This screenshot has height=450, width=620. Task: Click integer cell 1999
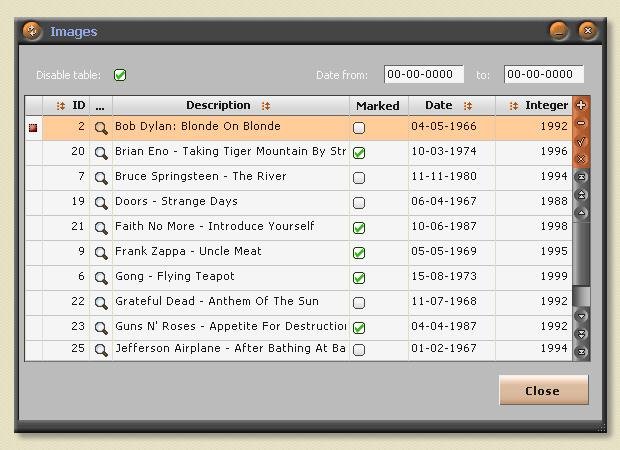pyautogui.click(x=533, y=278)
